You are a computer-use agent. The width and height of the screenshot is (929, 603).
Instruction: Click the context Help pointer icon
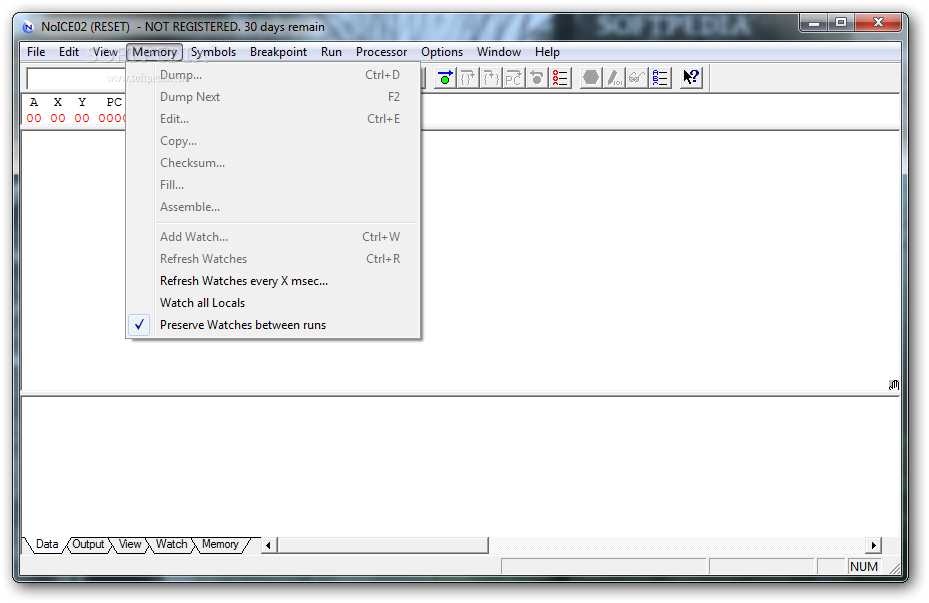[x=691, y=78]
